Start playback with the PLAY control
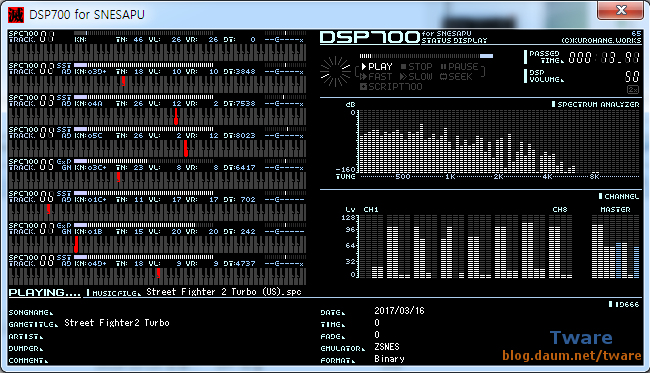 coord(376,66)
